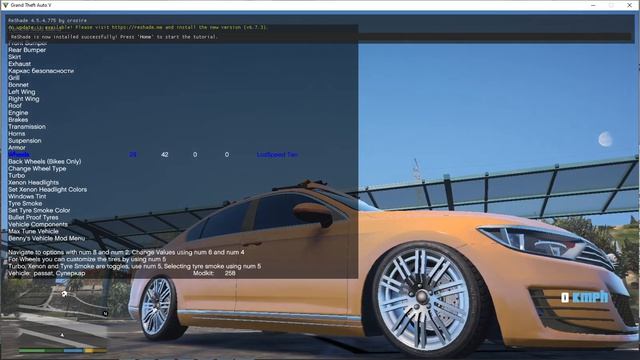Viewport: 640px width, 360px height.
Task: Open Set Tyre Smoke Color
Action: click(39, 210)
